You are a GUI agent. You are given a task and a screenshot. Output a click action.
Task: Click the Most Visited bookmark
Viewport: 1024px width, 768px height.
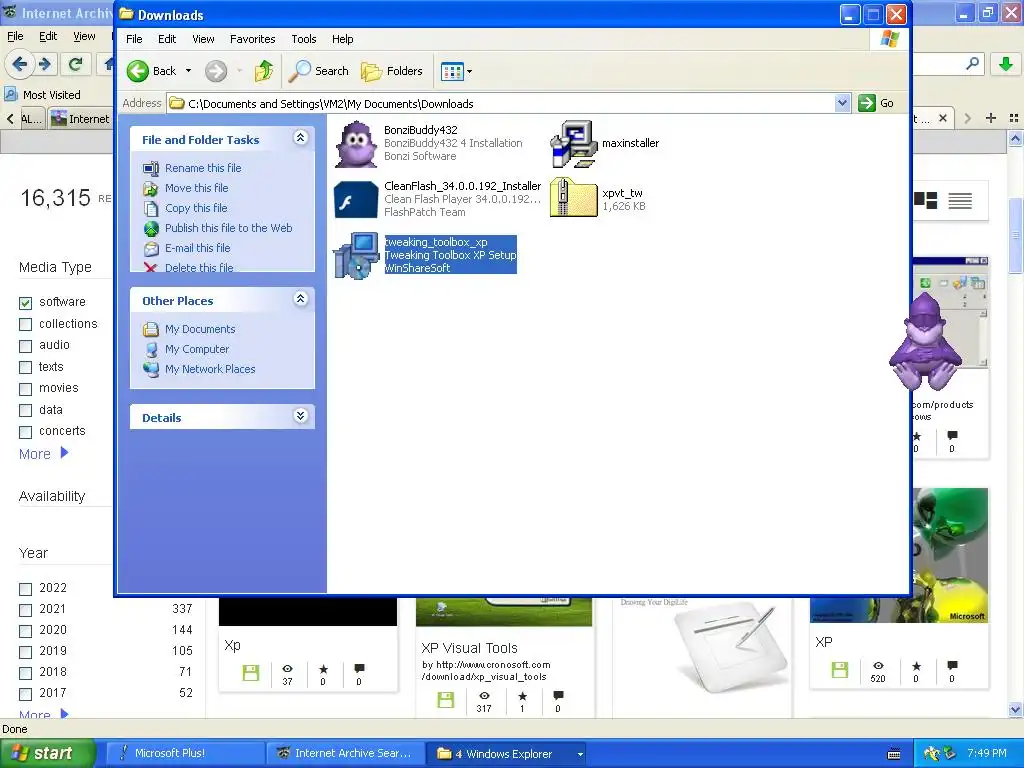click(42, 95)
